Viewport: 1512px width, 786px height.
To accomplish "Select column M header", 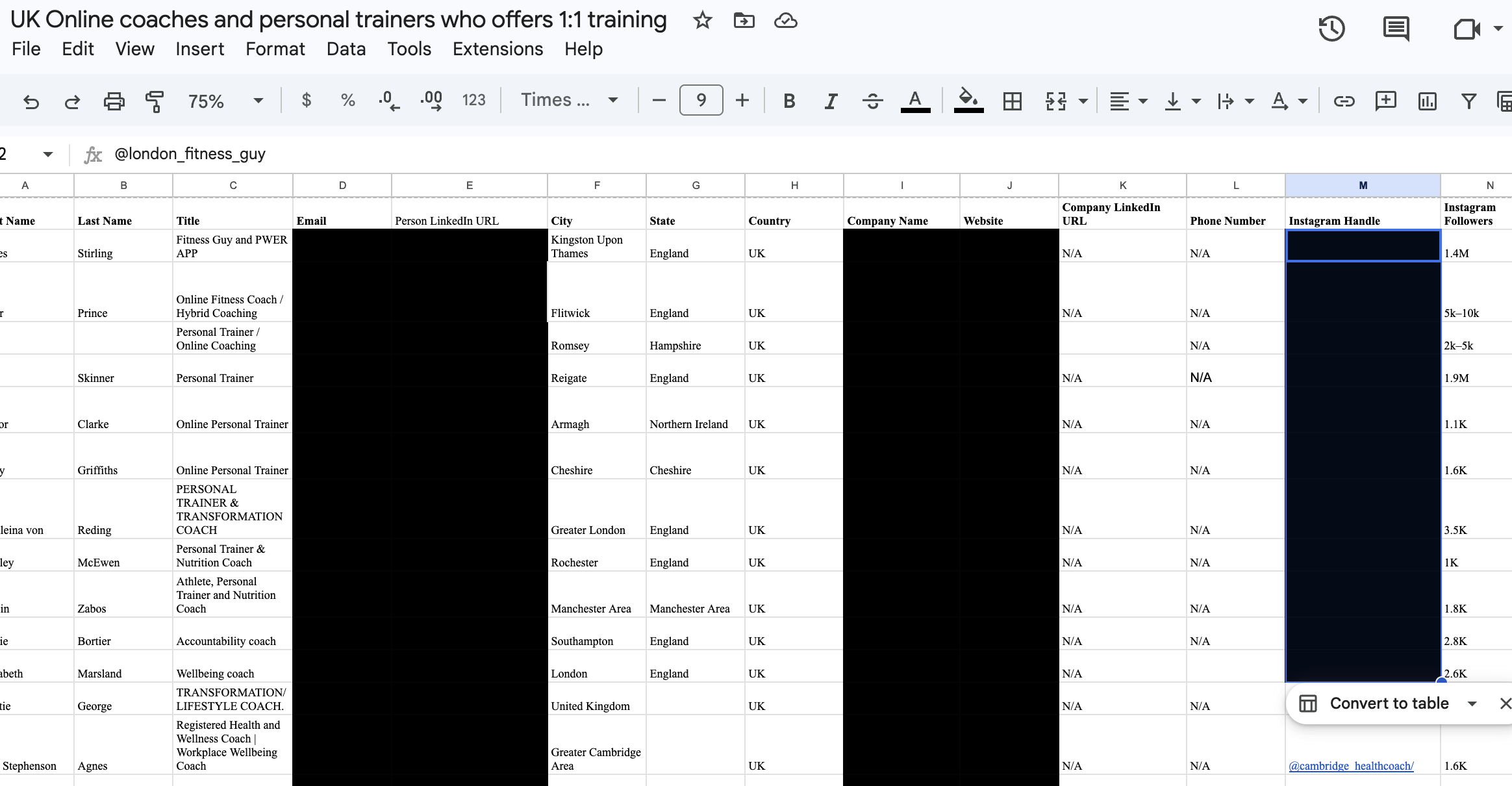I will point(1363,185).
